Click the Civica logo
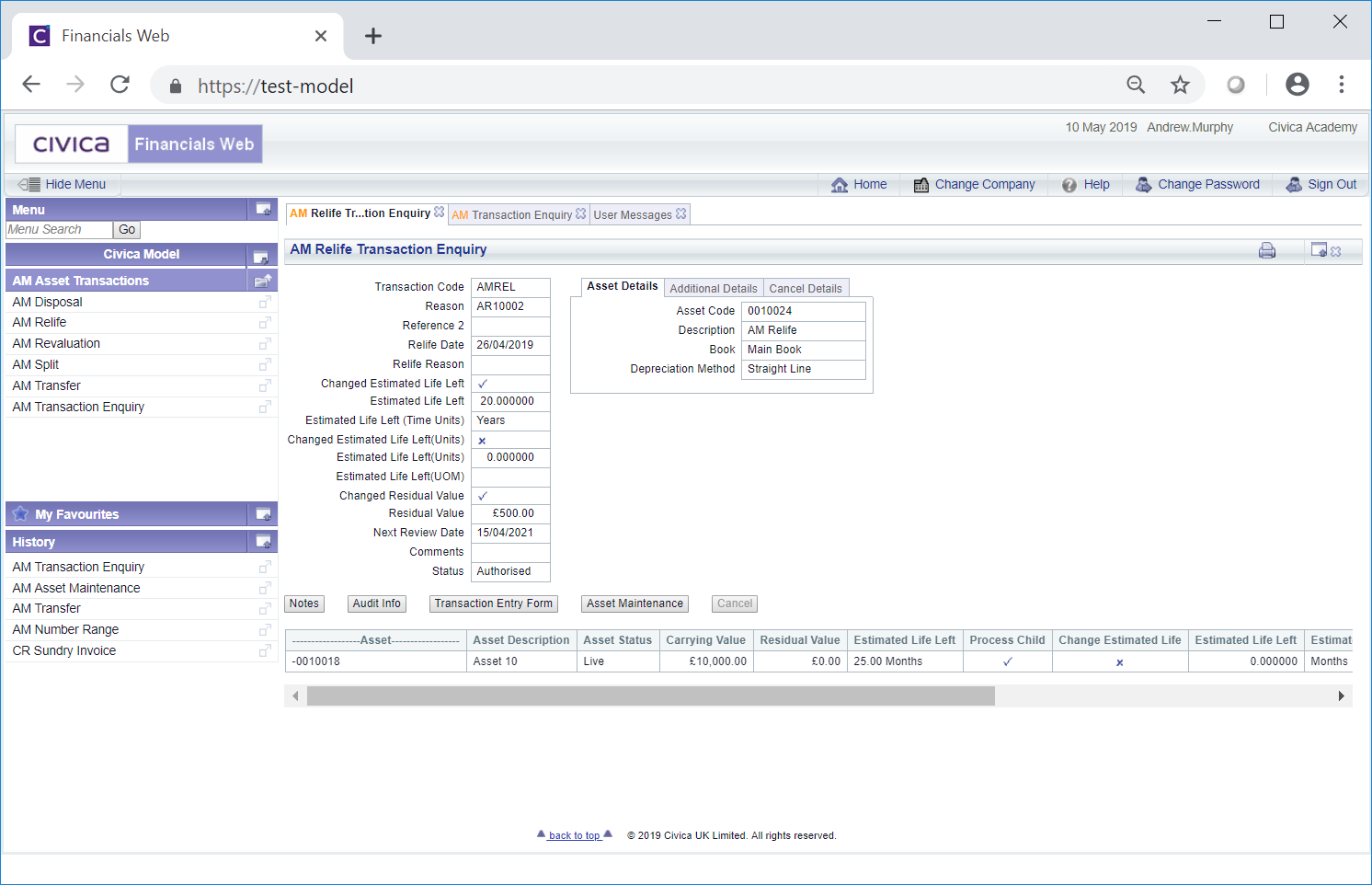Image resolution: width=1372 pixels, height=885 pixels. [x=72, y=144]
